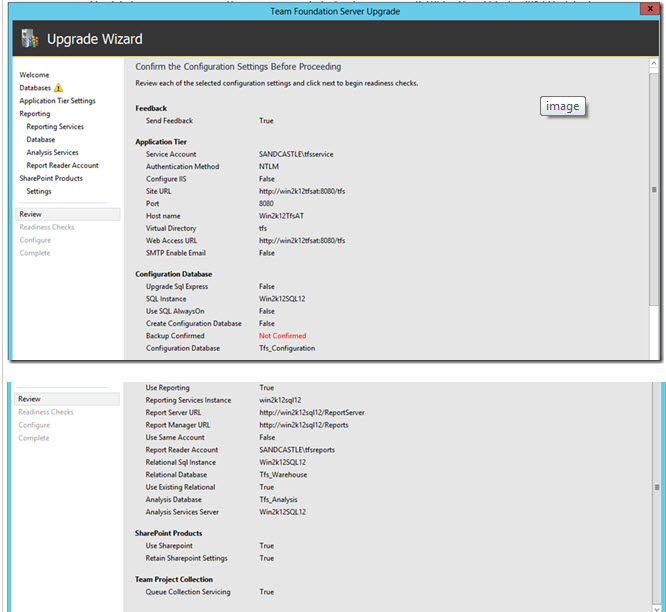
Task: Click Complete in the lower panel sidebar
Action: click(34, 438)
